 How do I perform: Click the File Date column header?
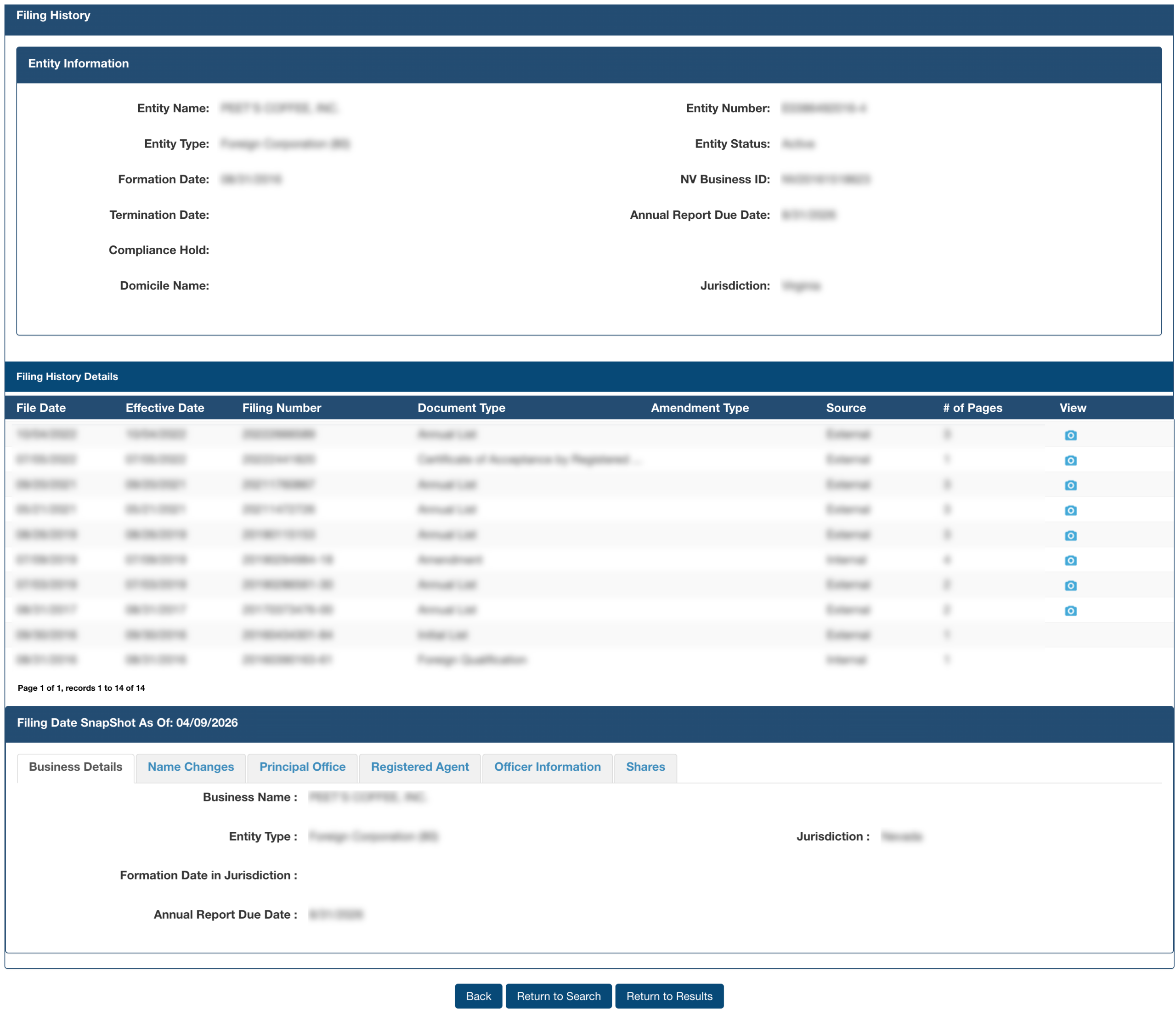(41, 408)
